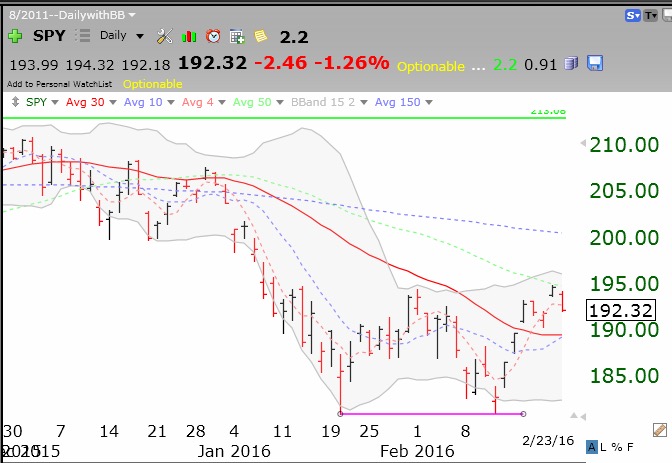Click Add to Personal WatchList
This screenshot has width=672, height=463.
pyautogui.click(x=60, y=84)
